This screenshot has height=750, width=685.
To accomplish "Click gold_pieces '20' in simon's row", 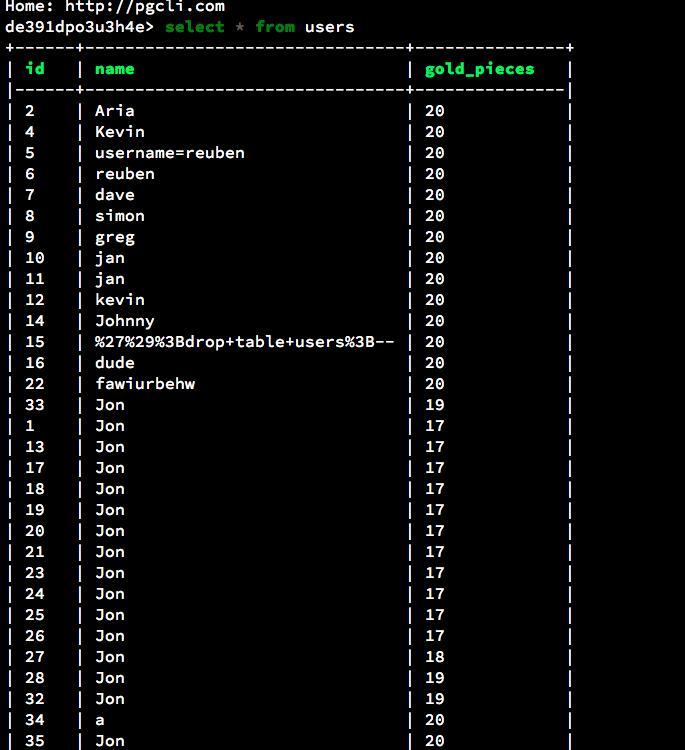I will [x=435, y=216].
